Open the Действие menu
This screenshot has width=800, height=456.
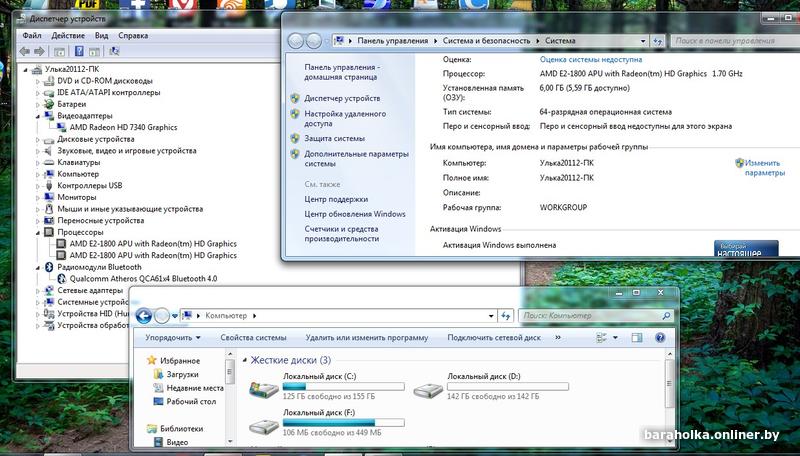pyautogui.click(x=68, y=36)
